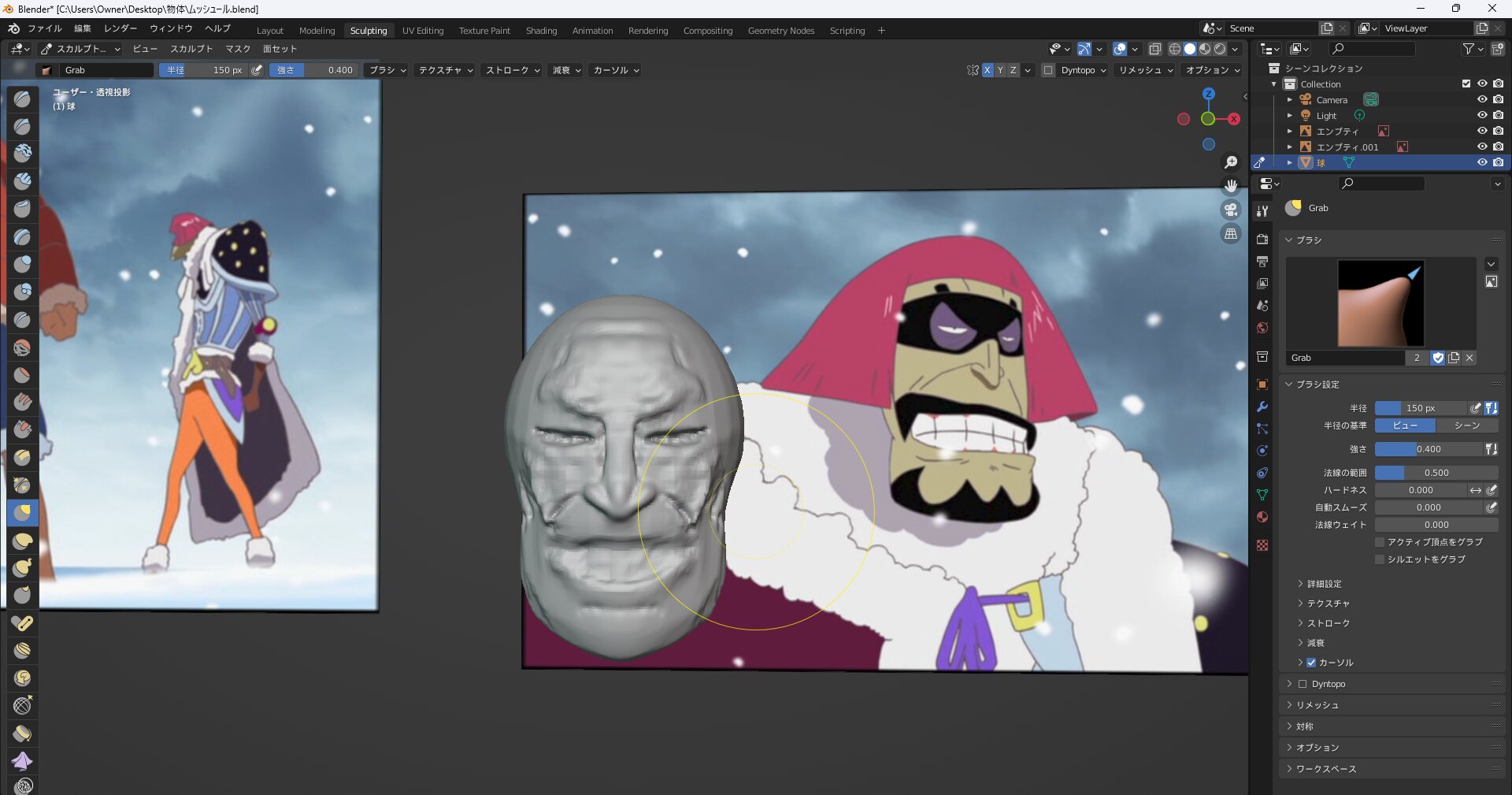Click the pan hand viewport icon
Image resolution: width=1512 pixels, height=795 pixels.
pos(1230,186)
